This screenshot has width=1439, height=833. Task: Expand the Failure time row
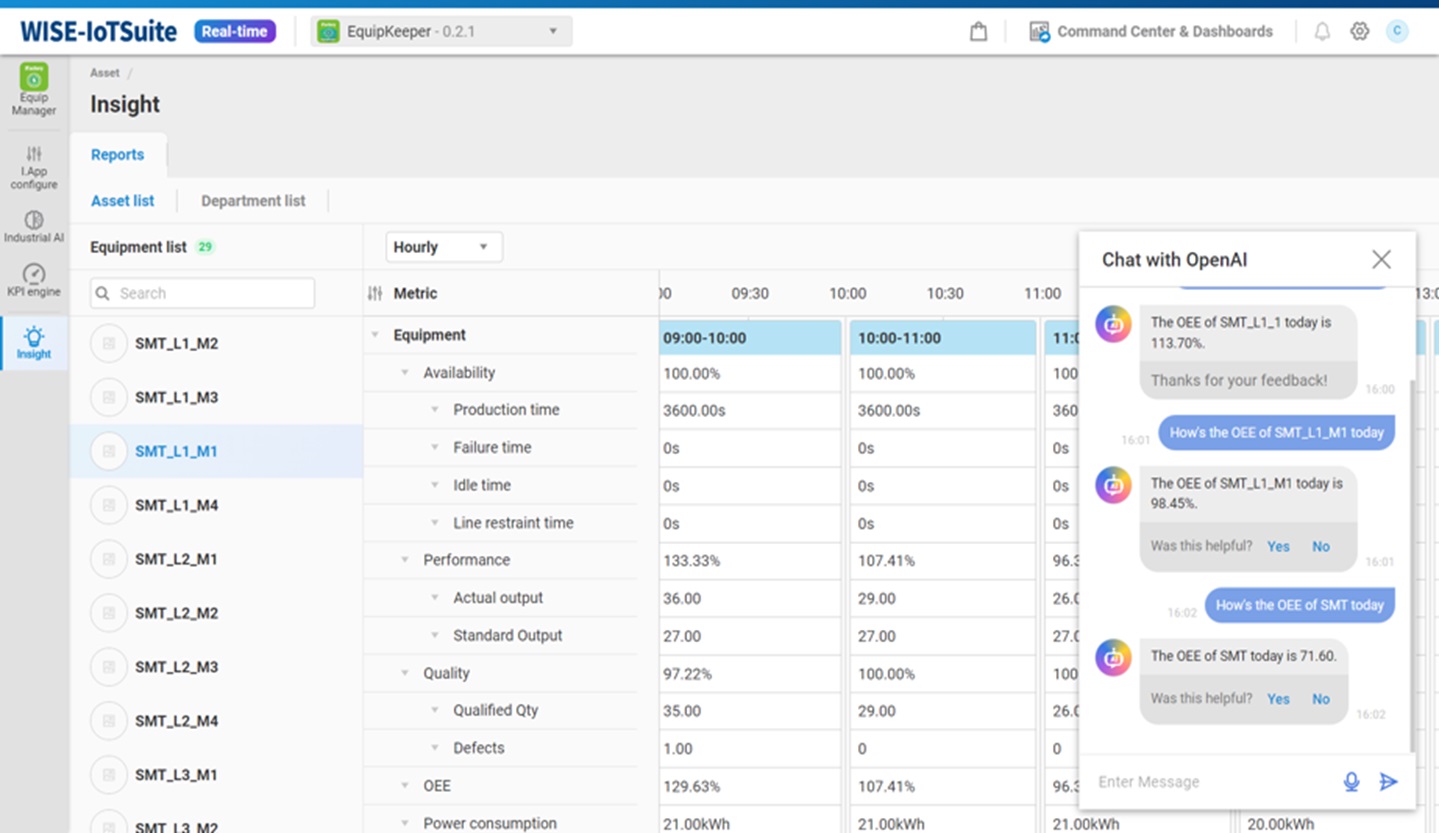[x=435, y=448]
